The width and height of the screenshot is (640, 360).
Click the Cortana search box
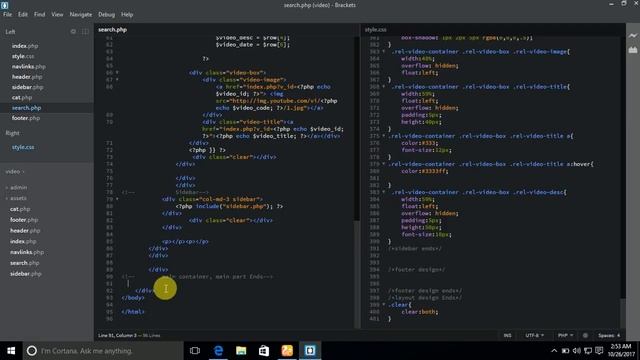(x=103, y=351)
